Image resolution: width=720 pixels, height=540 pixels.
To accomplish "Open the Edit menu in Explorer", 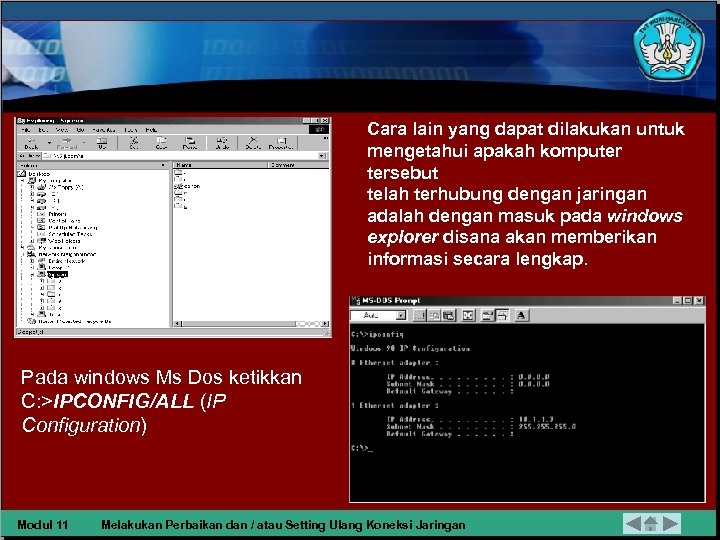I will (43, 130).
